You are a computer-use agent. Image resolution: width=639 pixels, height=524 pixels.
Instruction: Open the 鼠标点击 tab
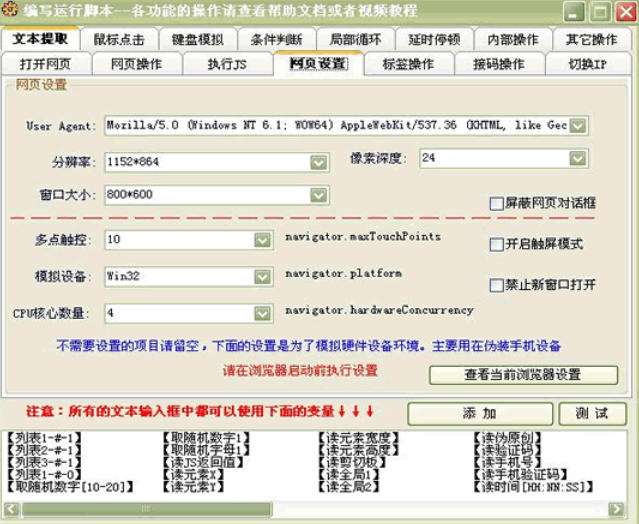119,40
